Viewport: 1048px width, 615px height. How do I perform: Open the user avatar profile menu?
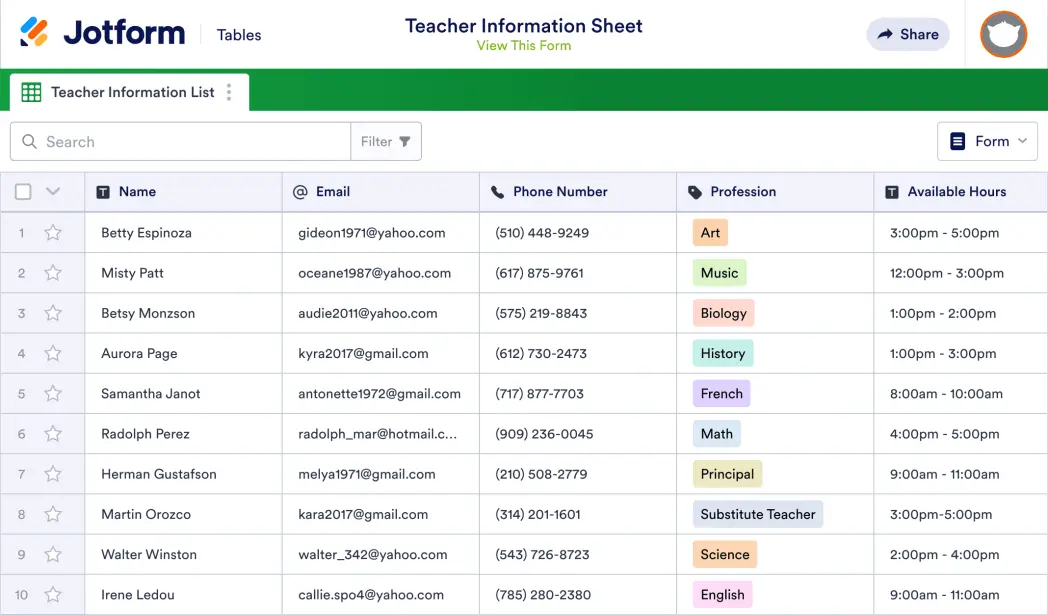click(x=1003, y=34)
